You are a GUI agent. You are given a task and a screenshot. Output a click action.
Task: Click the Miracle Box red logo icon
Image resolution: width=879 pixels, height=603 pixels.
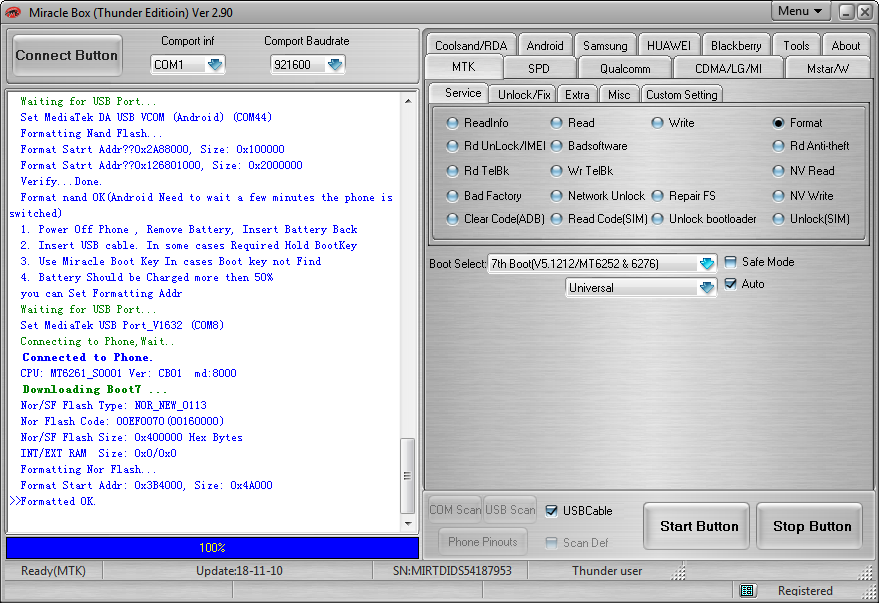(x=12, y=12)
